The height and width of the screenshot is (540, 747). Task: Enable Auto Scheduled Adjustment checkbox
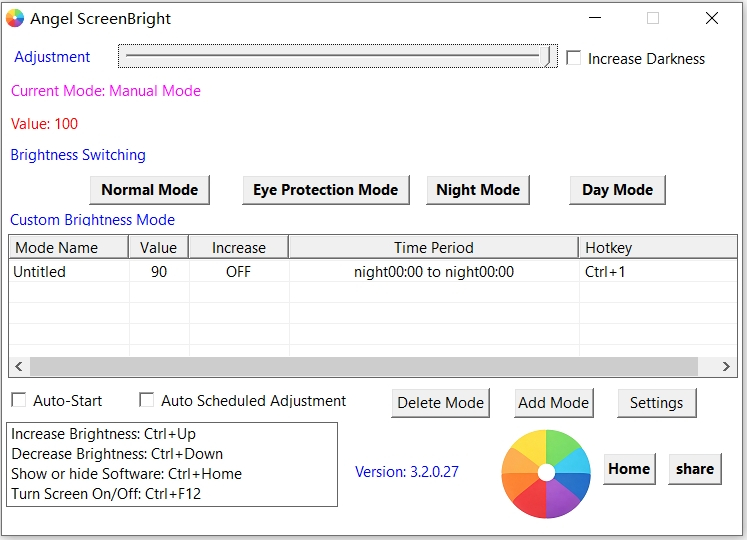[x=146, y=400]
